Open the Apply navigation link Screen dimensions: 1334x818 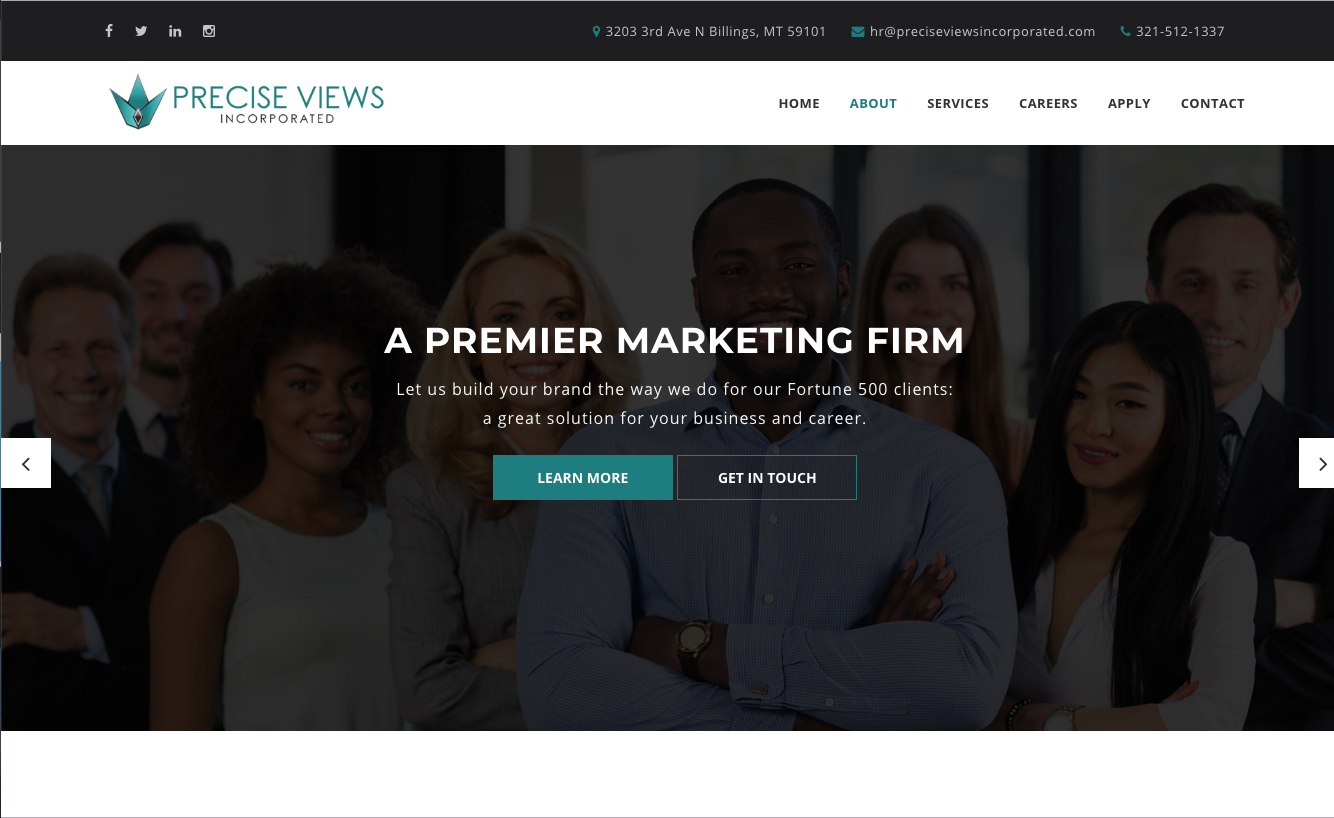click(x=1129, y=103)
